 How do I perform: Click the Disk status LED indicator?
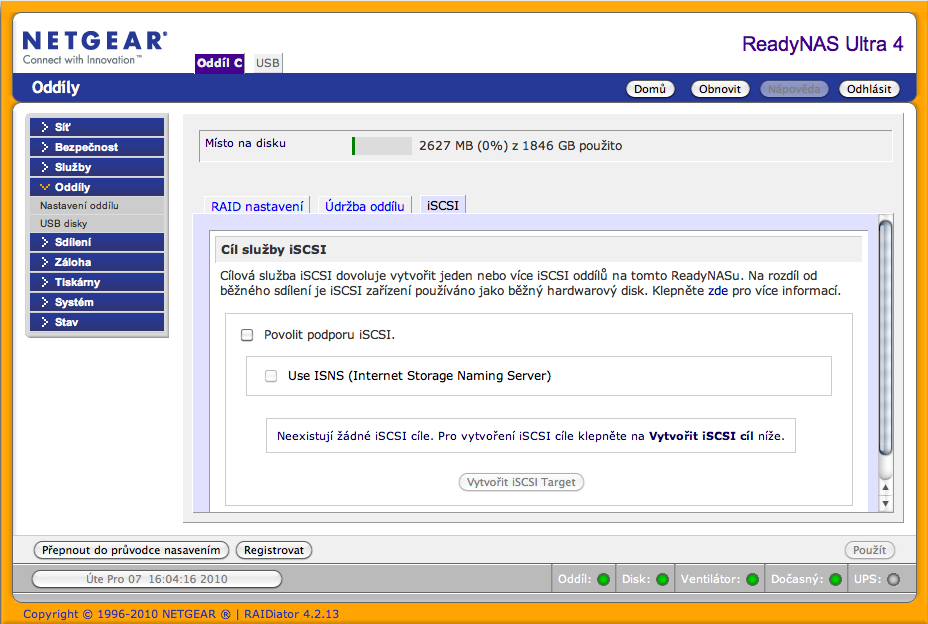pyautogui.click(x=662, y=579)
